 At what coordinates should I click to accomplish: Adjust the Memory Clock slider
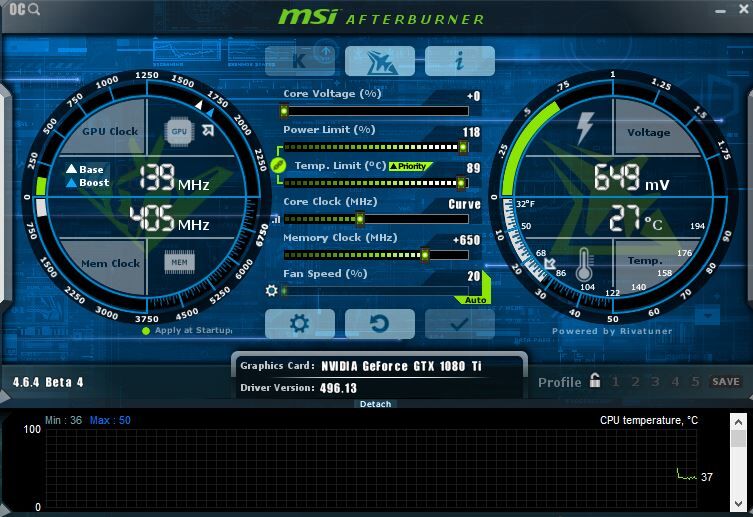(x=376, y=255)
